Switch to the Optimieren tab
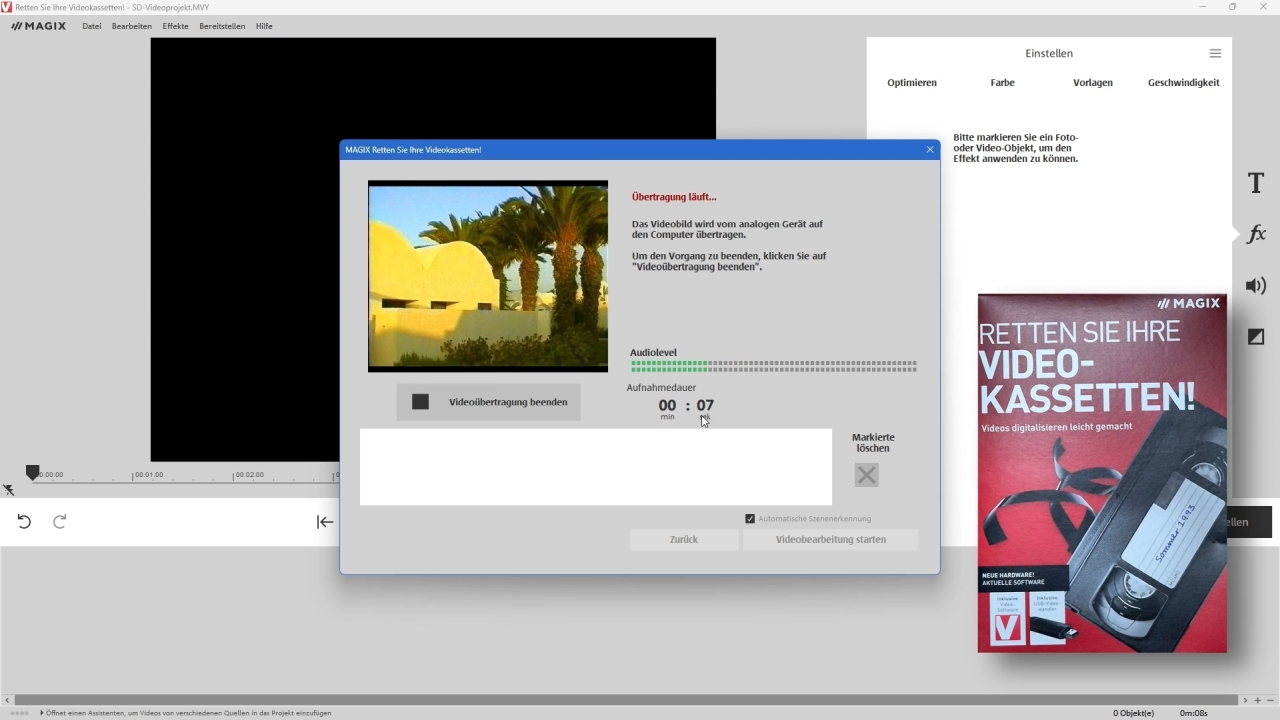 coord(912,83)
